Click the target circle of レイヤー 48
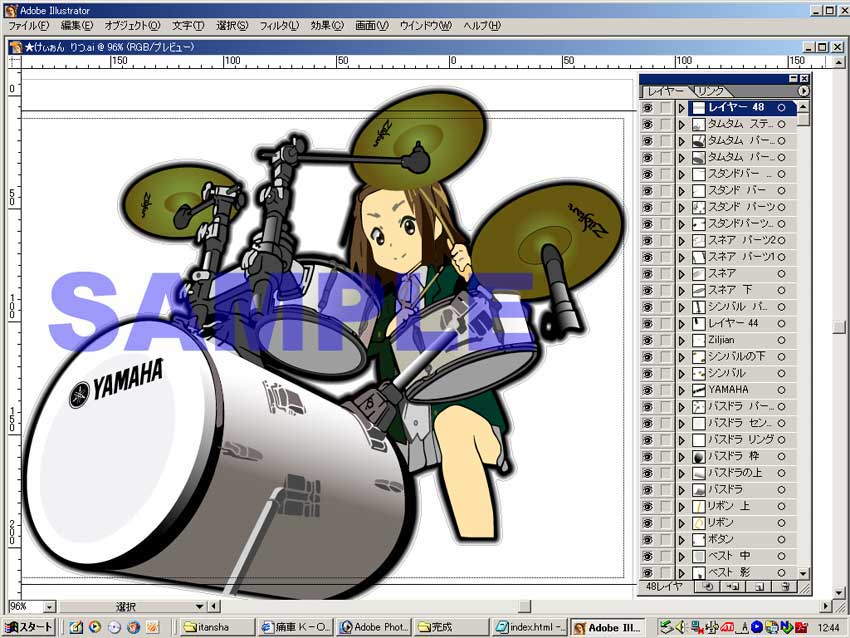 pos(781,108)
